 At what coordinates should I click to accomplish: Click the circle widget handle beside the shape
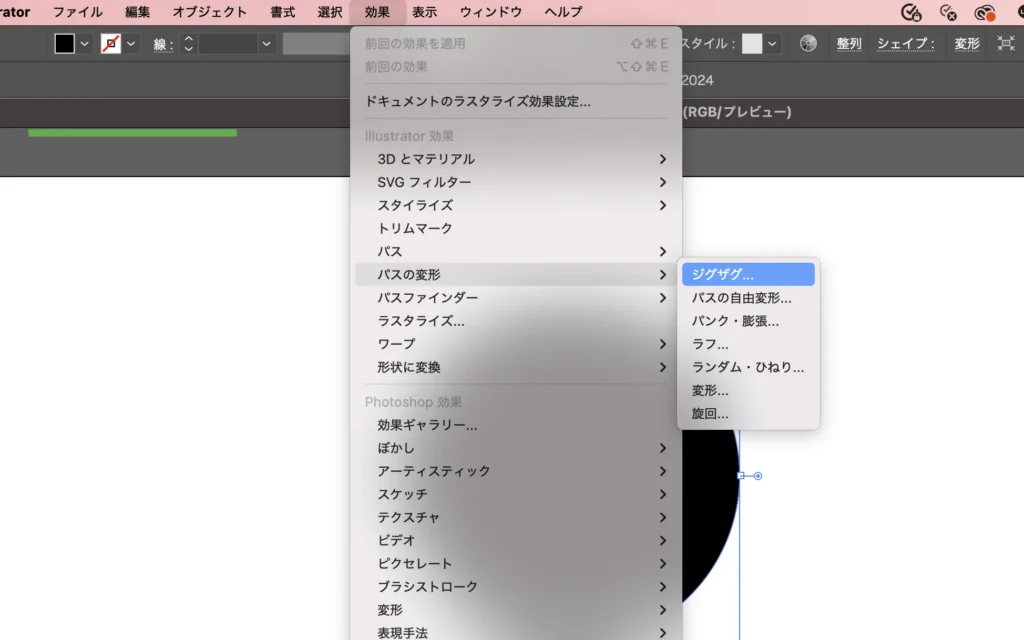coord(757,476)
